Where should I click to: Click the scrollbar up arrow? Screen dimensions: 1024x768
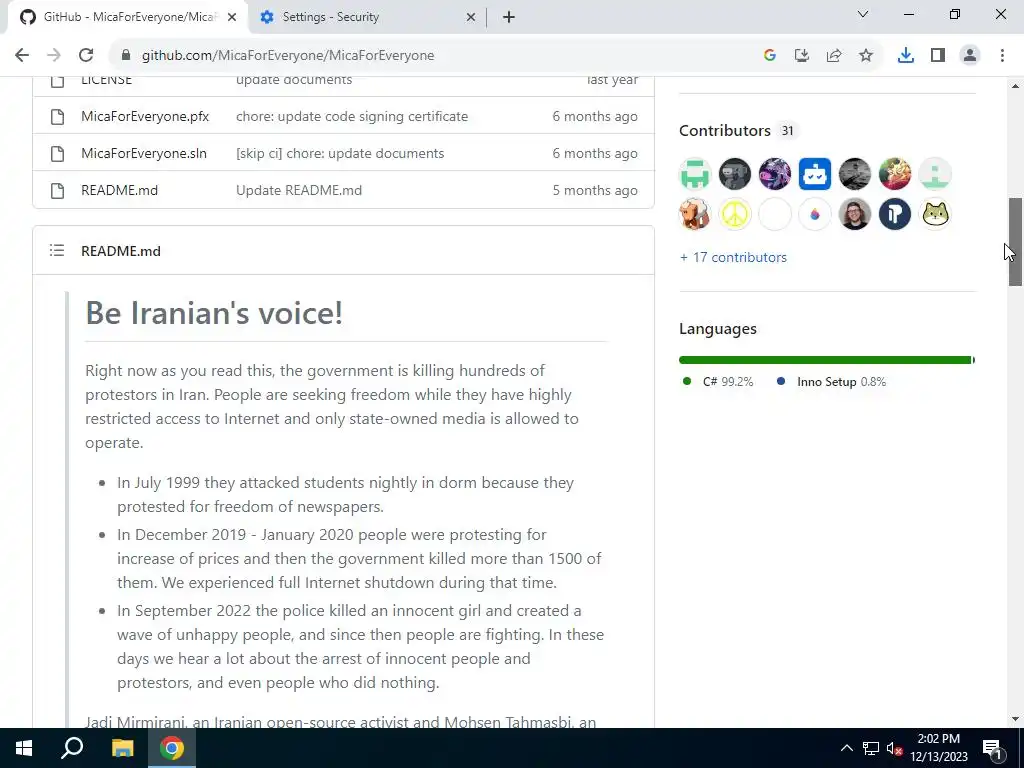(x=1015, y=86)
